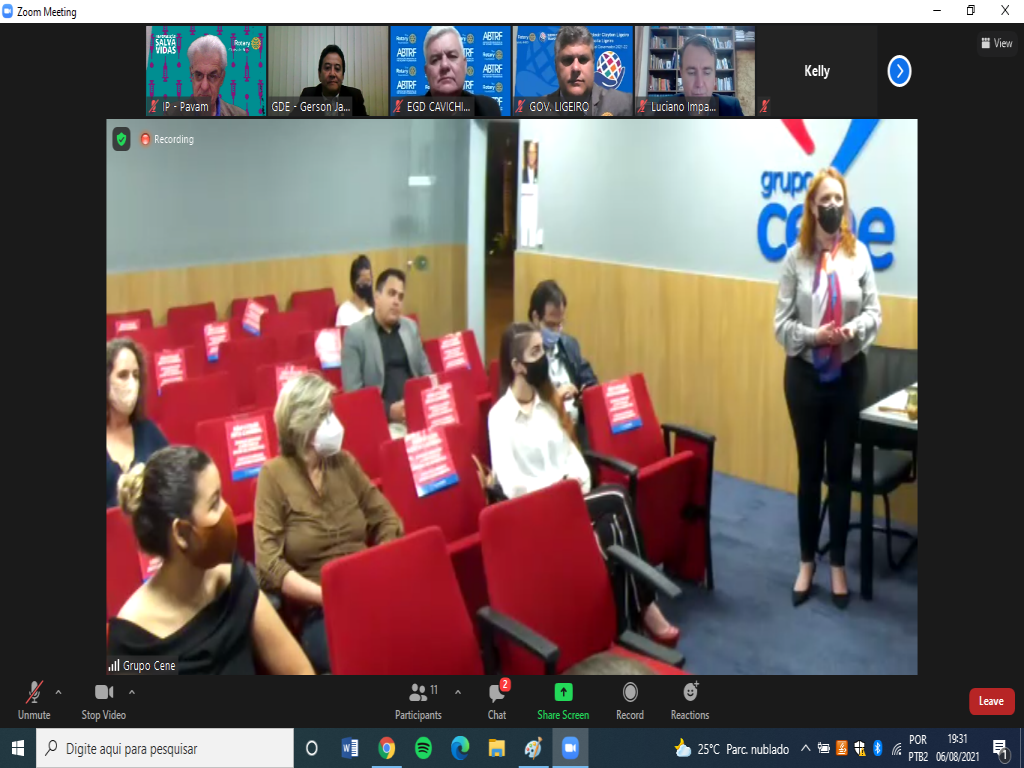
Task: Select the GOV. LIGEIRO video thumbnail
Action: 573,70
